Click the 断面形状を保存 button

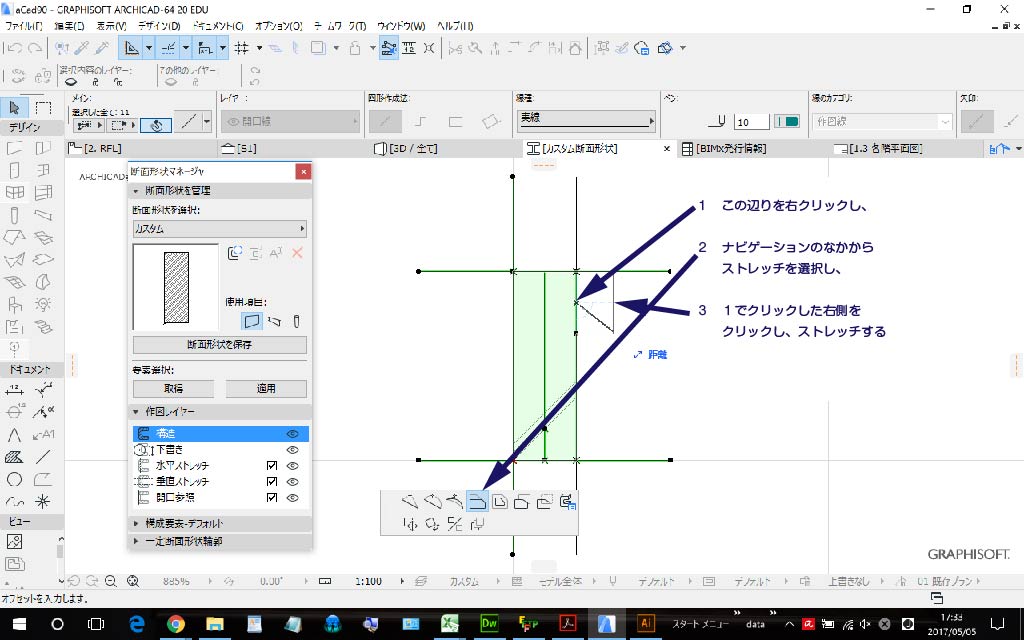click(x=219, y=345)
